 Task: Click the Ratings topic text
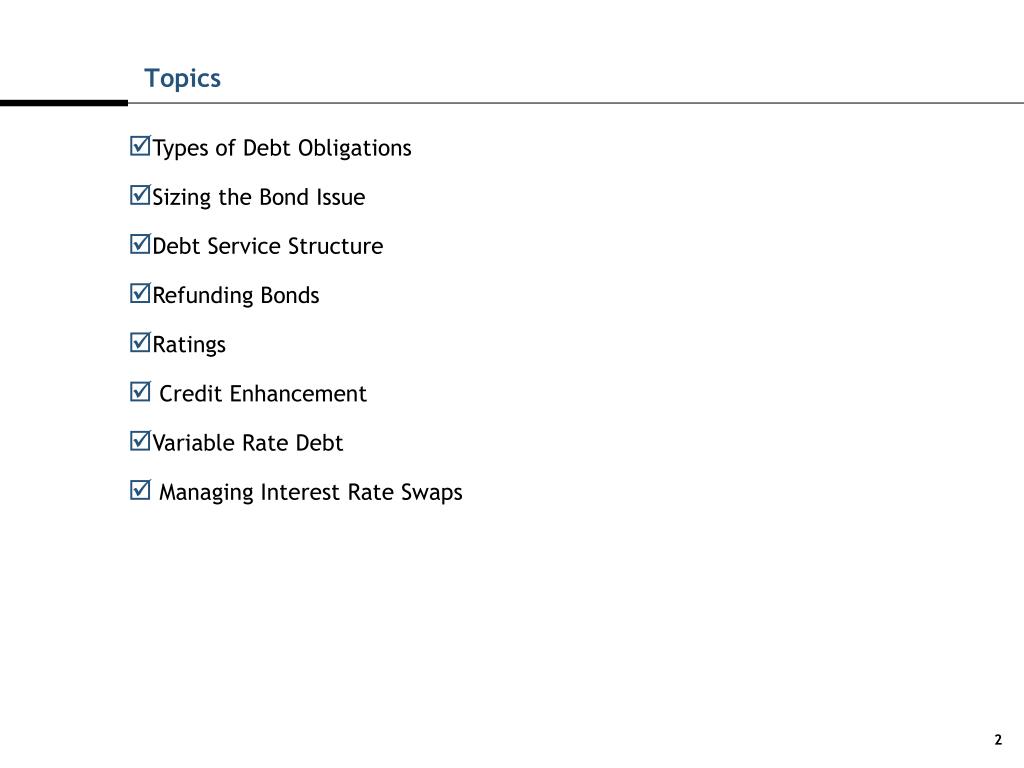(x=189, y=344)
